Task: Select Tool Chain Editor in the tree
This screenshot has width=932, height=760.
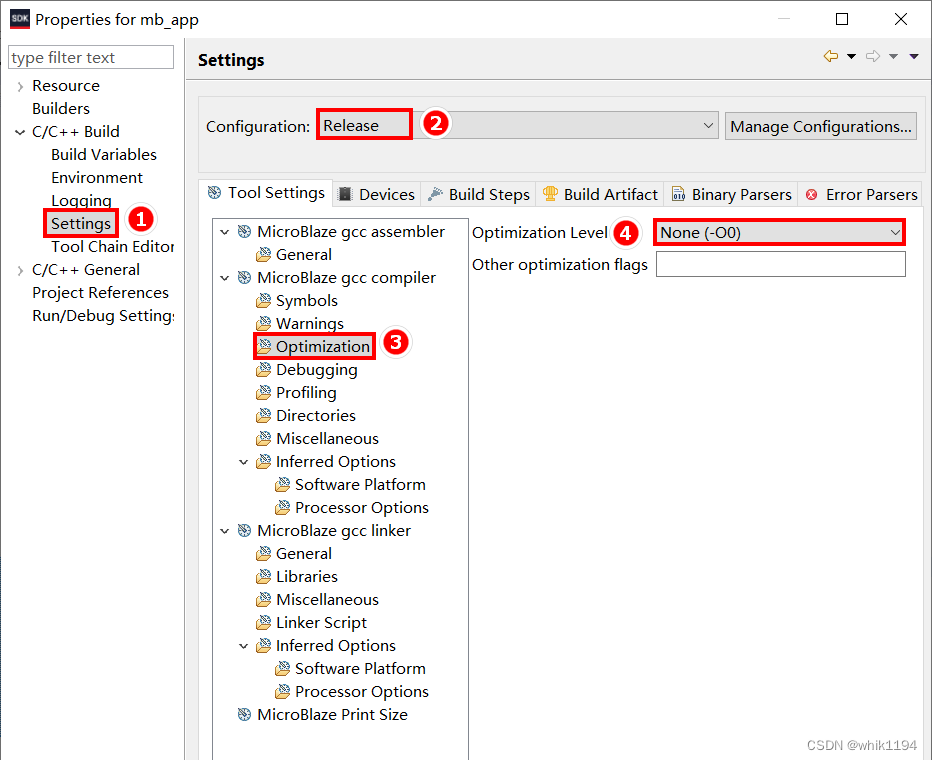Action: 112,247
